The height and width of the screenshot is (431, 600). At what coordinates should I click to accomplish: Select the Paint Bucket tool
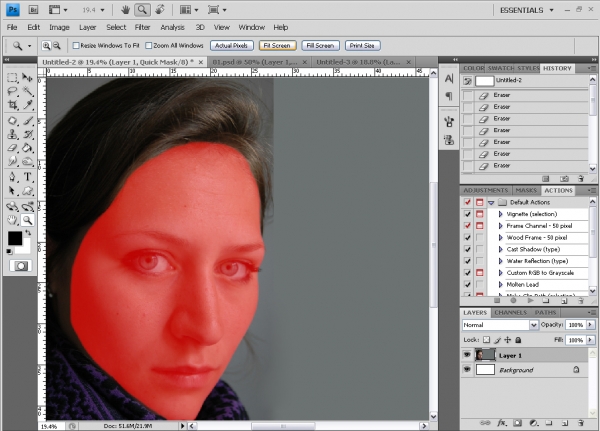(x=27, y=148)
